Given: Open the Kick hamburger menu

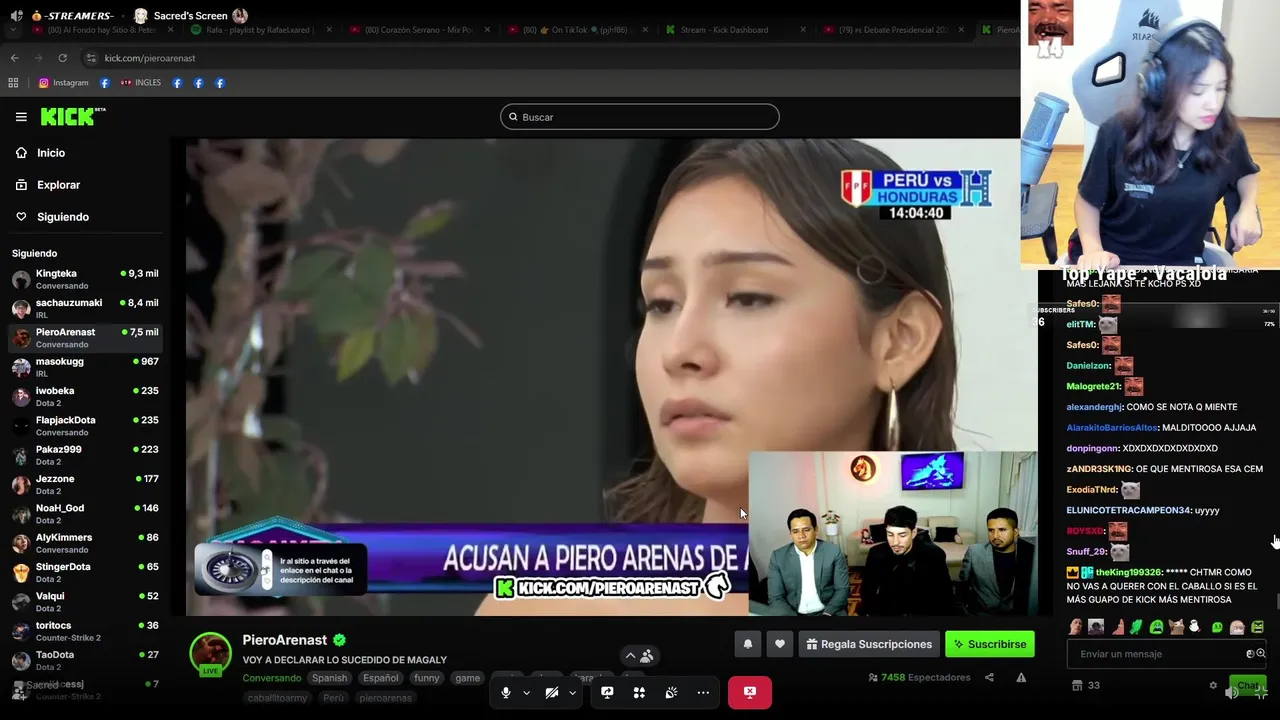Looking at the screenshot, I should tap(21, 117).
